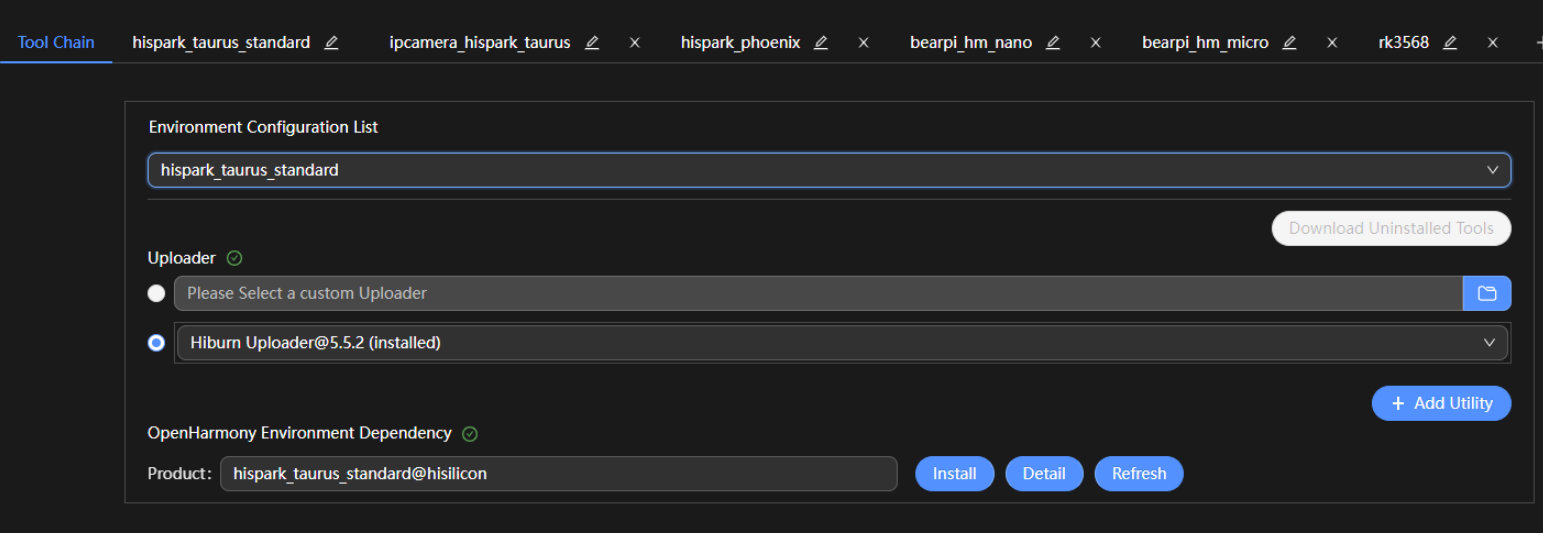Refresh the OpenHarmony environment dependency
The image size is (1543, 533).
coord(1139,474)
